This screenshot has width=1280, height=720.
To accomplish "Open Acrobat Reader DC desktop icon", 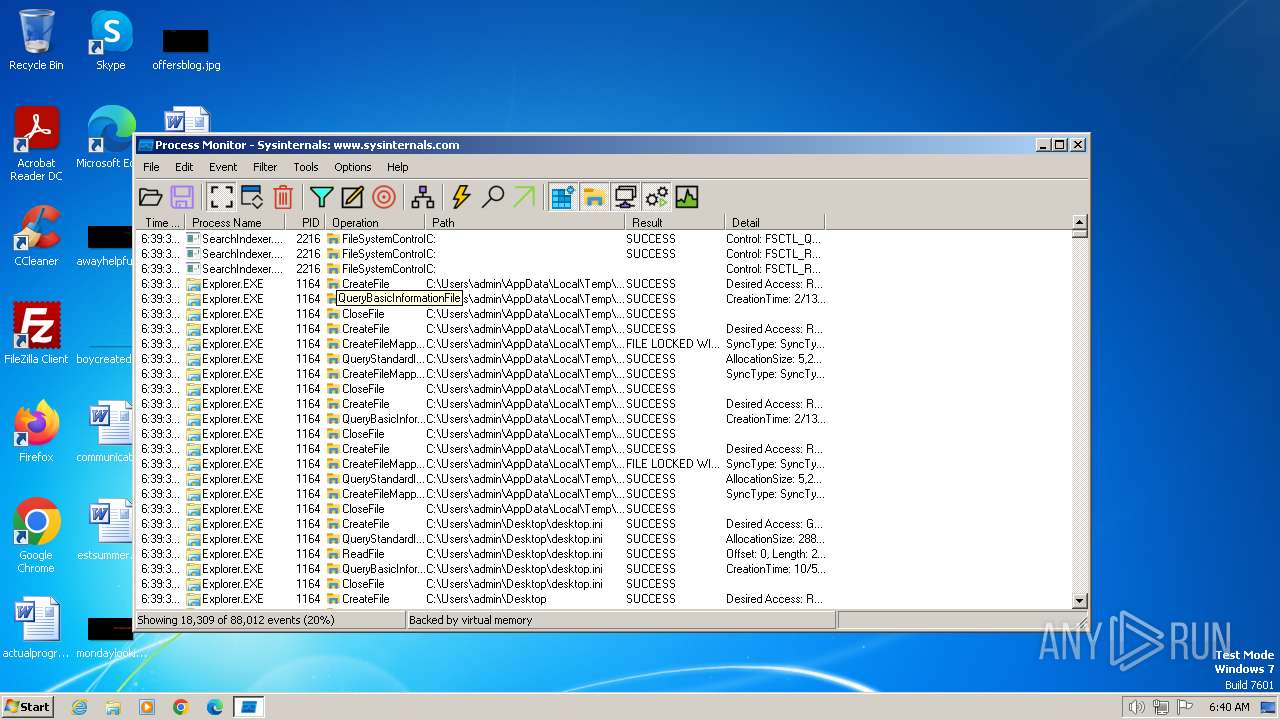I will pos(36,144).
